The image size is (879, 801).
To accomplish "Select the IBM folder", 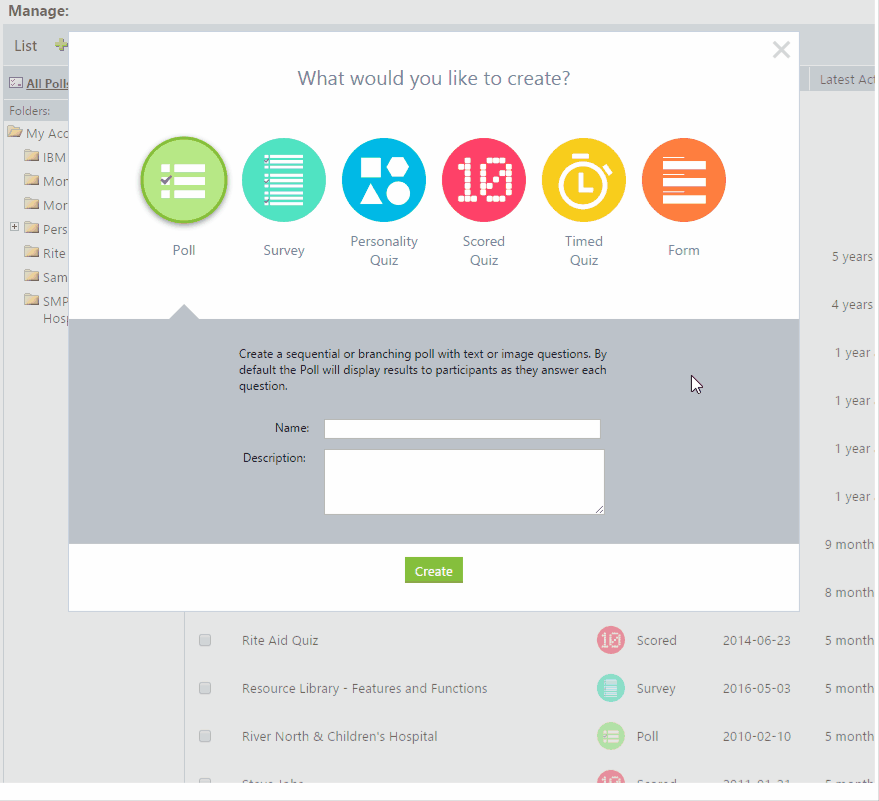I will pos(54,158).
